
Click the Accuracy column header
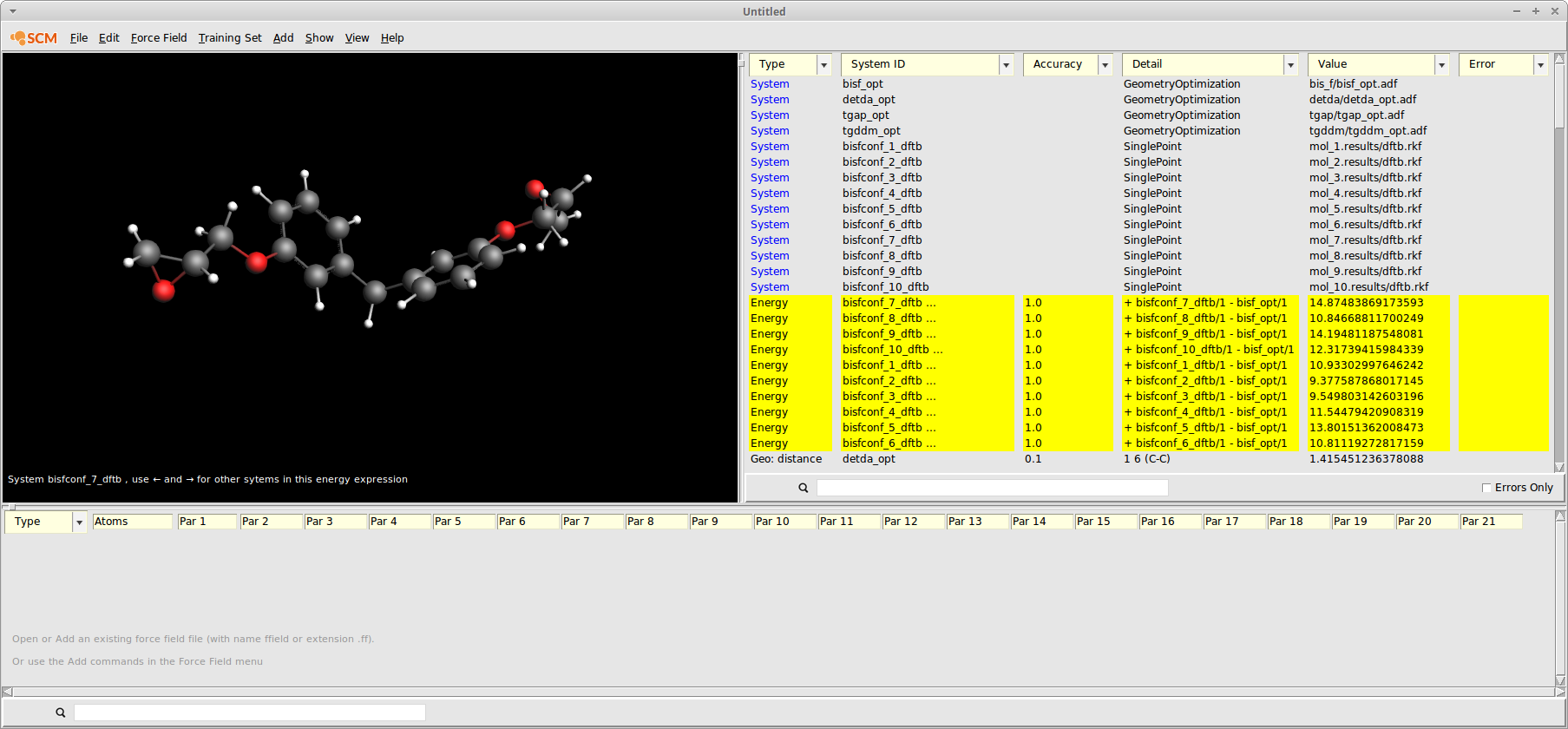pyautogui.click(x=1060, y=65)
